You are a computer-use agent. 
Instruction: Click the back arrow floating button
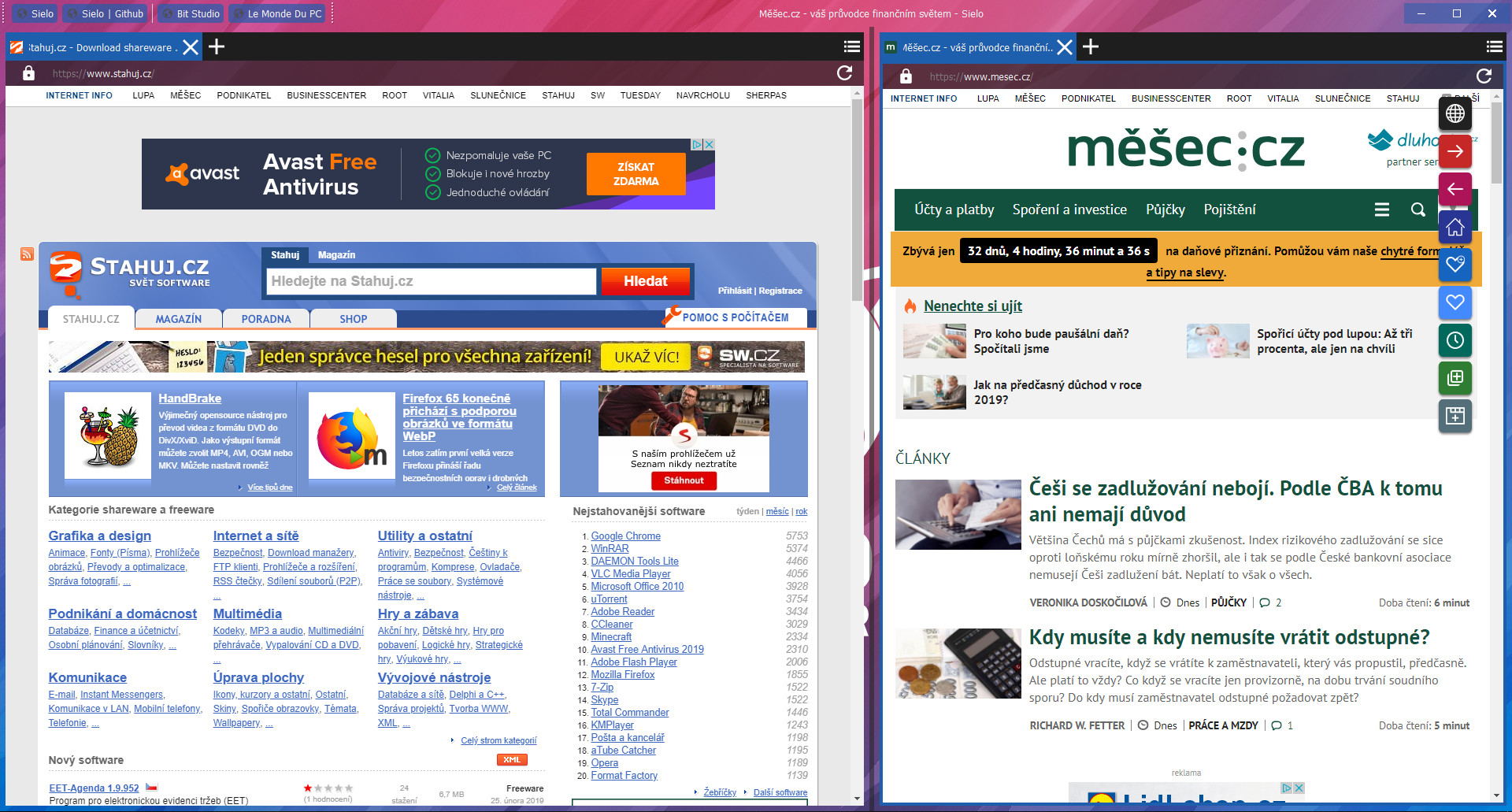1455,189
